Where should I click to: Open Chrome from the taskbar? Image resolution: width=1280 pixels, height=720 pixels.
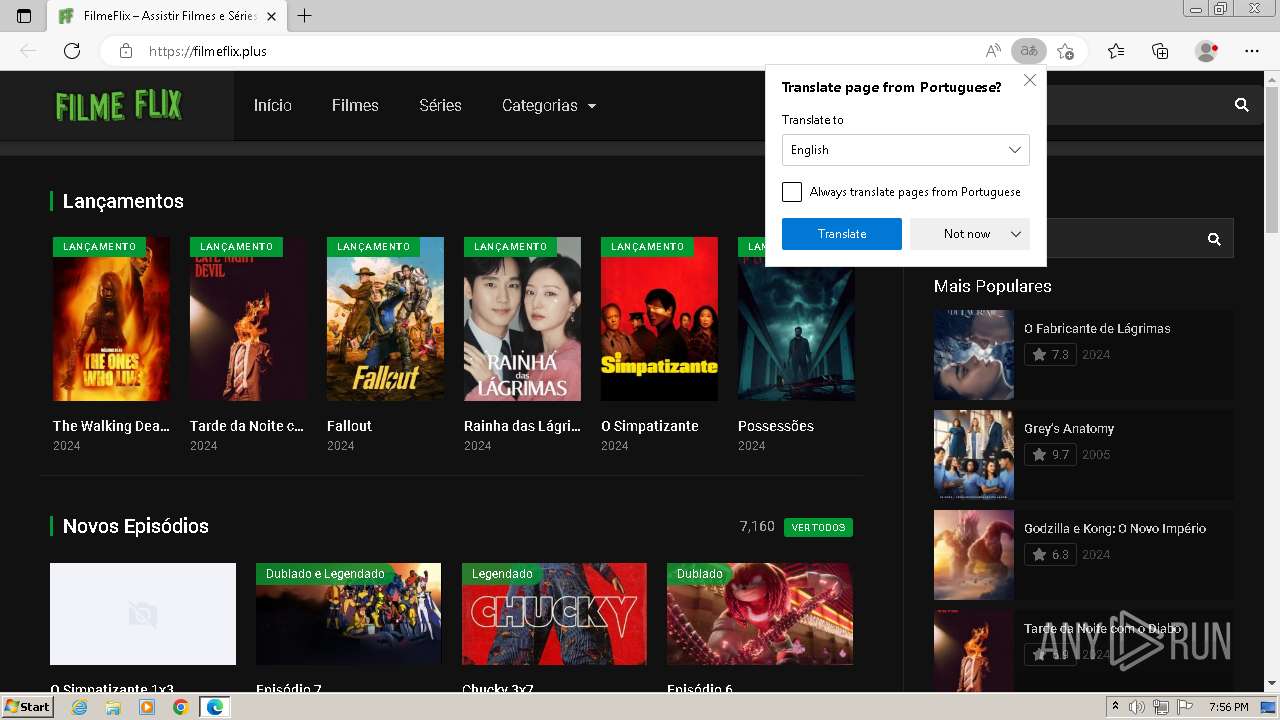(180, 707)
